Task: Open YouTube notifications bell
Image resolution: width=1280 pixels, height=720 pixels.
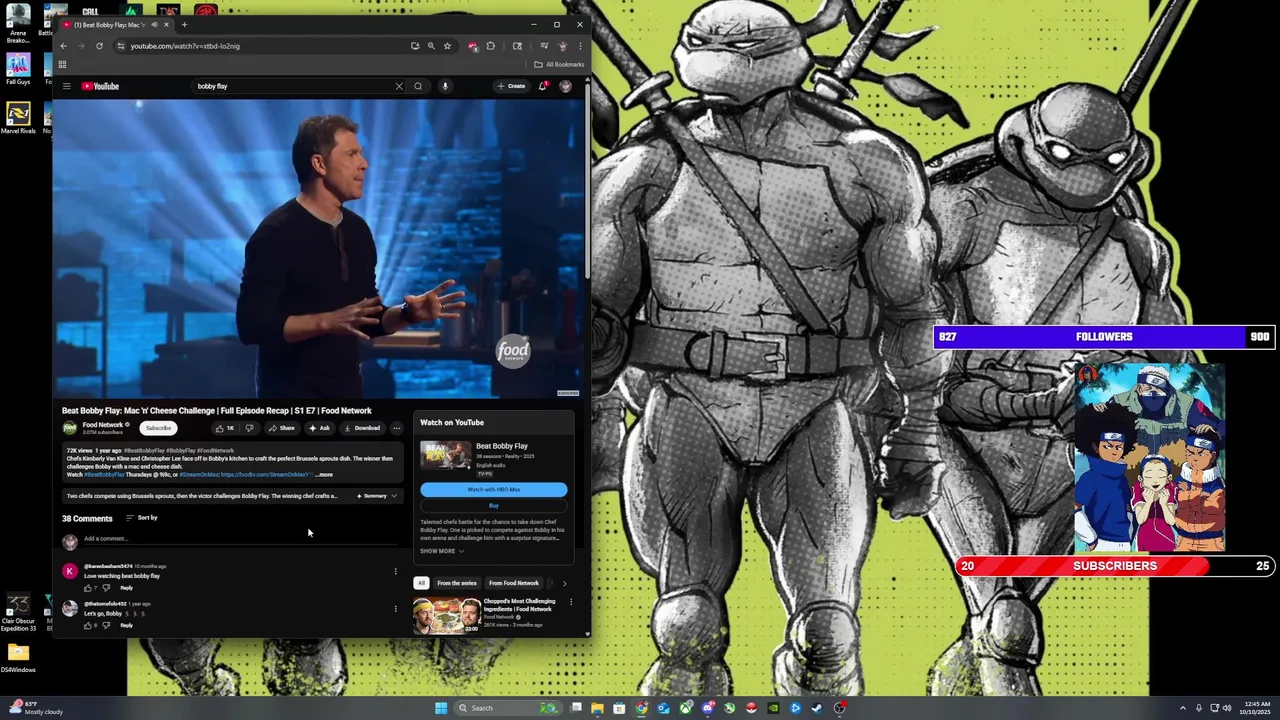Action: pyautogui.click(x=543, y=86)
